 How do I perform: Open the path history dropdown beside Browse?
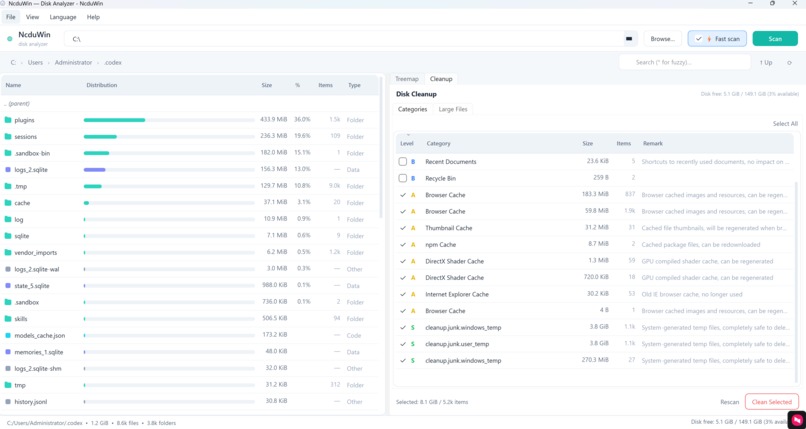628,39
